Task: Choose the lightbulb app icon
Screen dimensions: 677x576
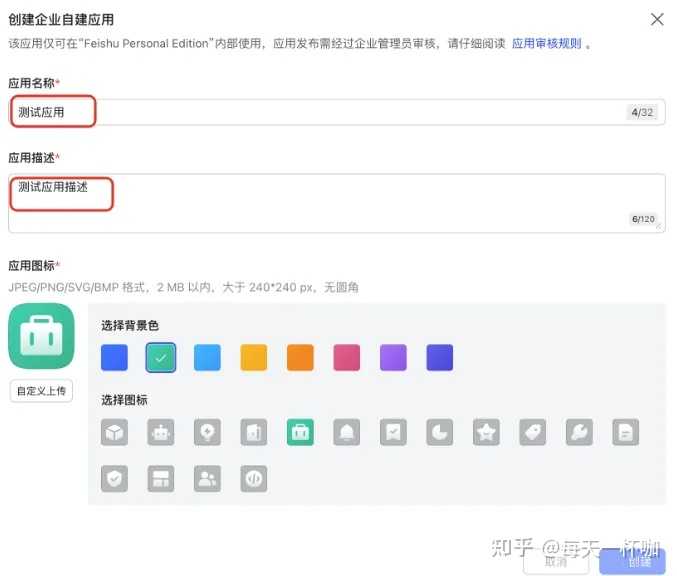Action: (x=207, y=432)
